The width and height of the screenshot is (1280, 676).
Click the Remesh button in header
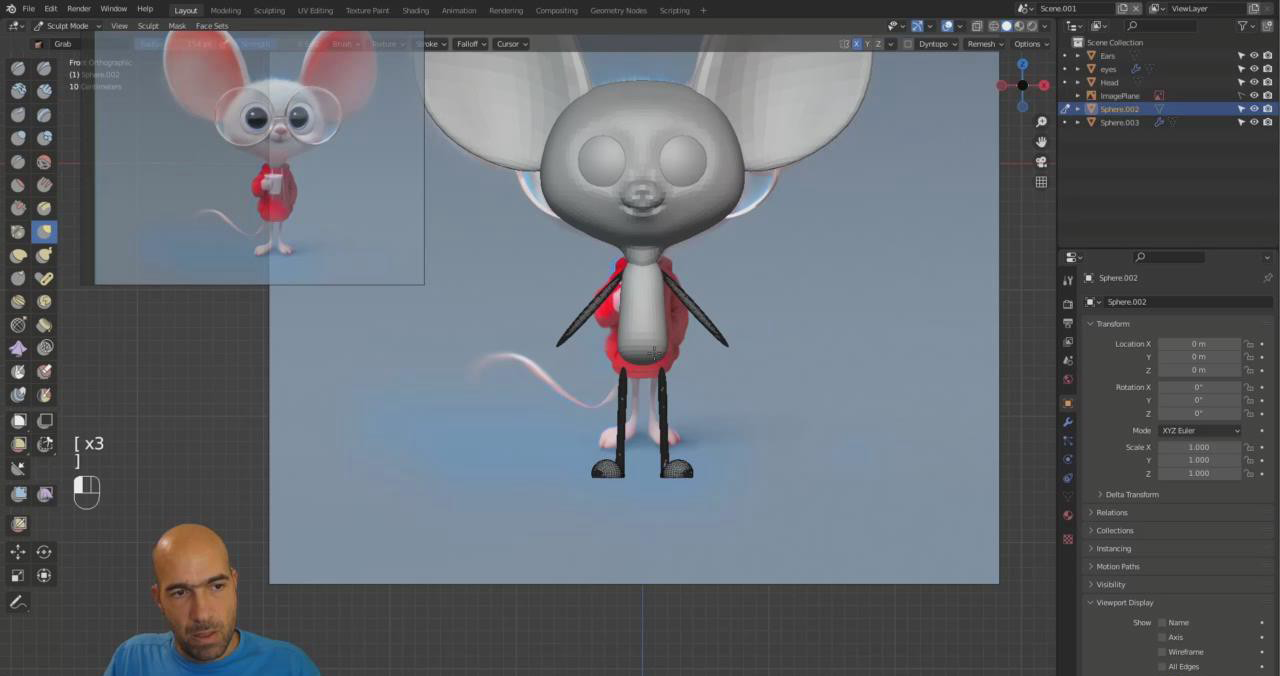pos(984,44)
